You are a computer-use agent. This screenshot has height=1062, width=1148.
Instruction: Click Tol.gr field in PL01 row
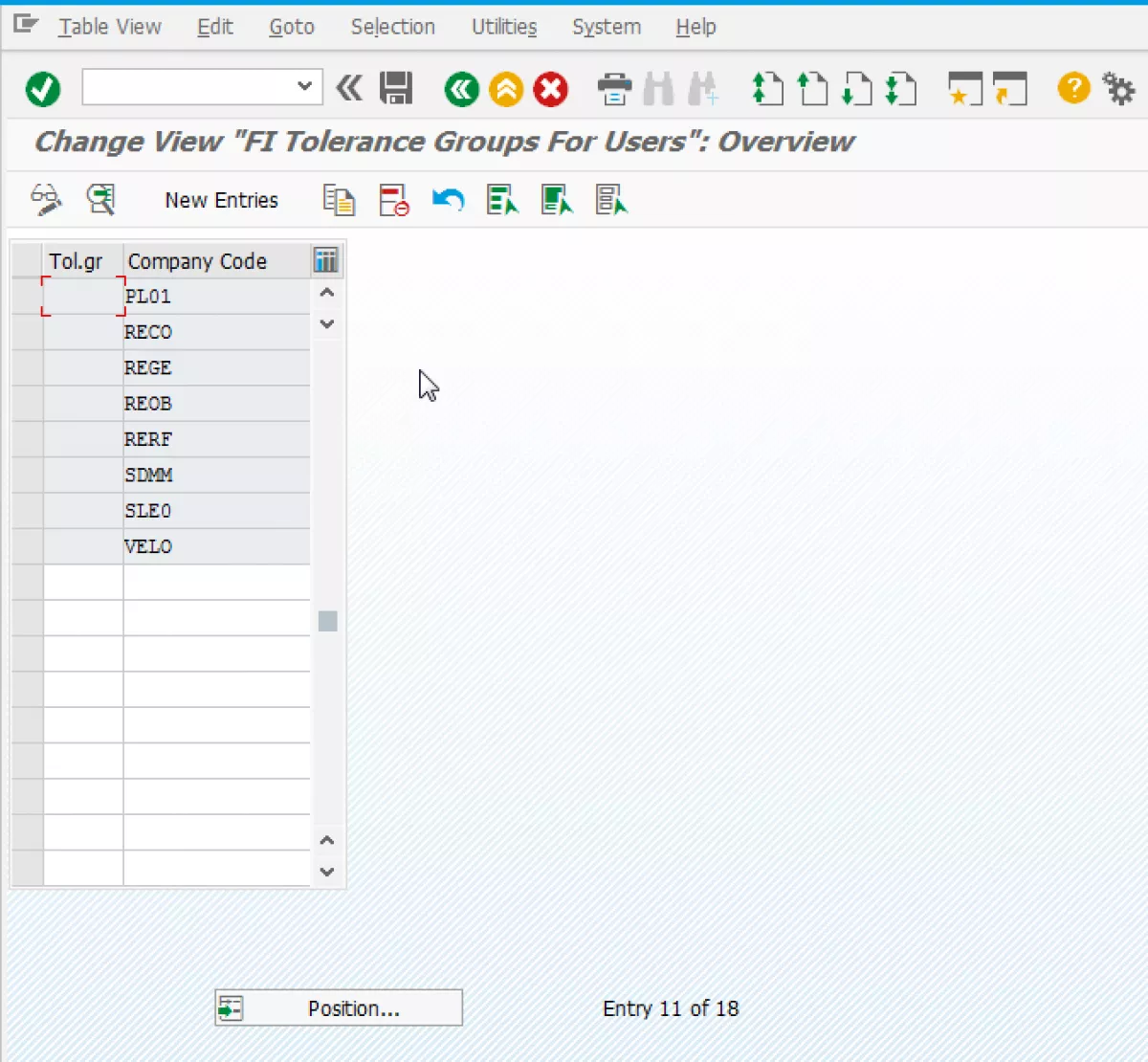pos(83,297)
